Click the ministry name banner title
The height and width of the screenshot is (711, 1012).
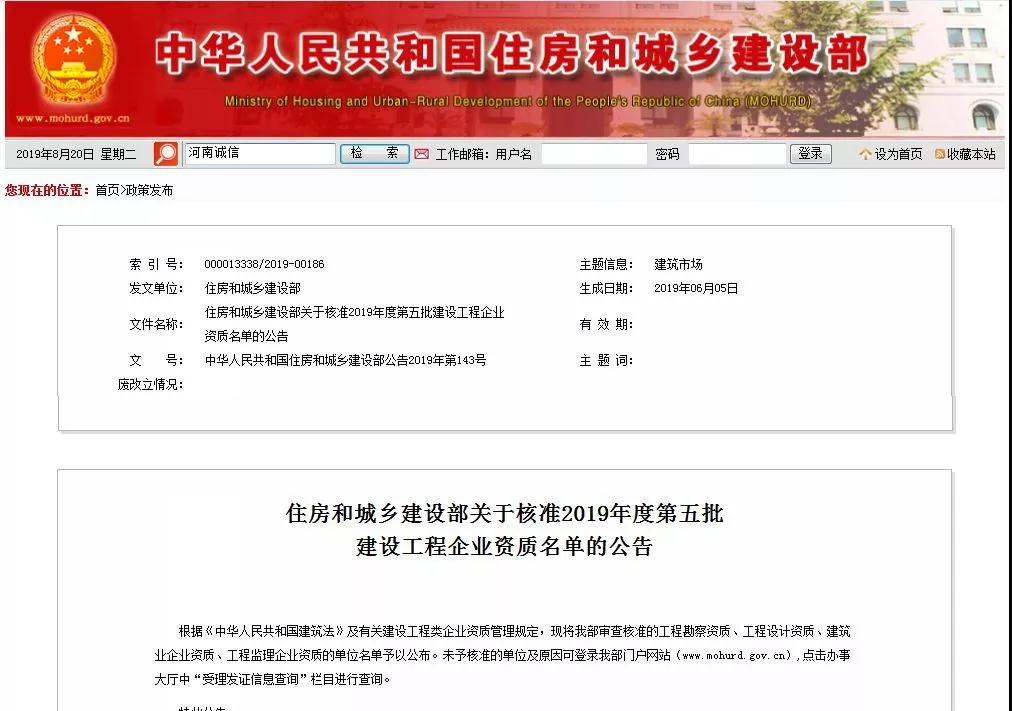point(510,55)
